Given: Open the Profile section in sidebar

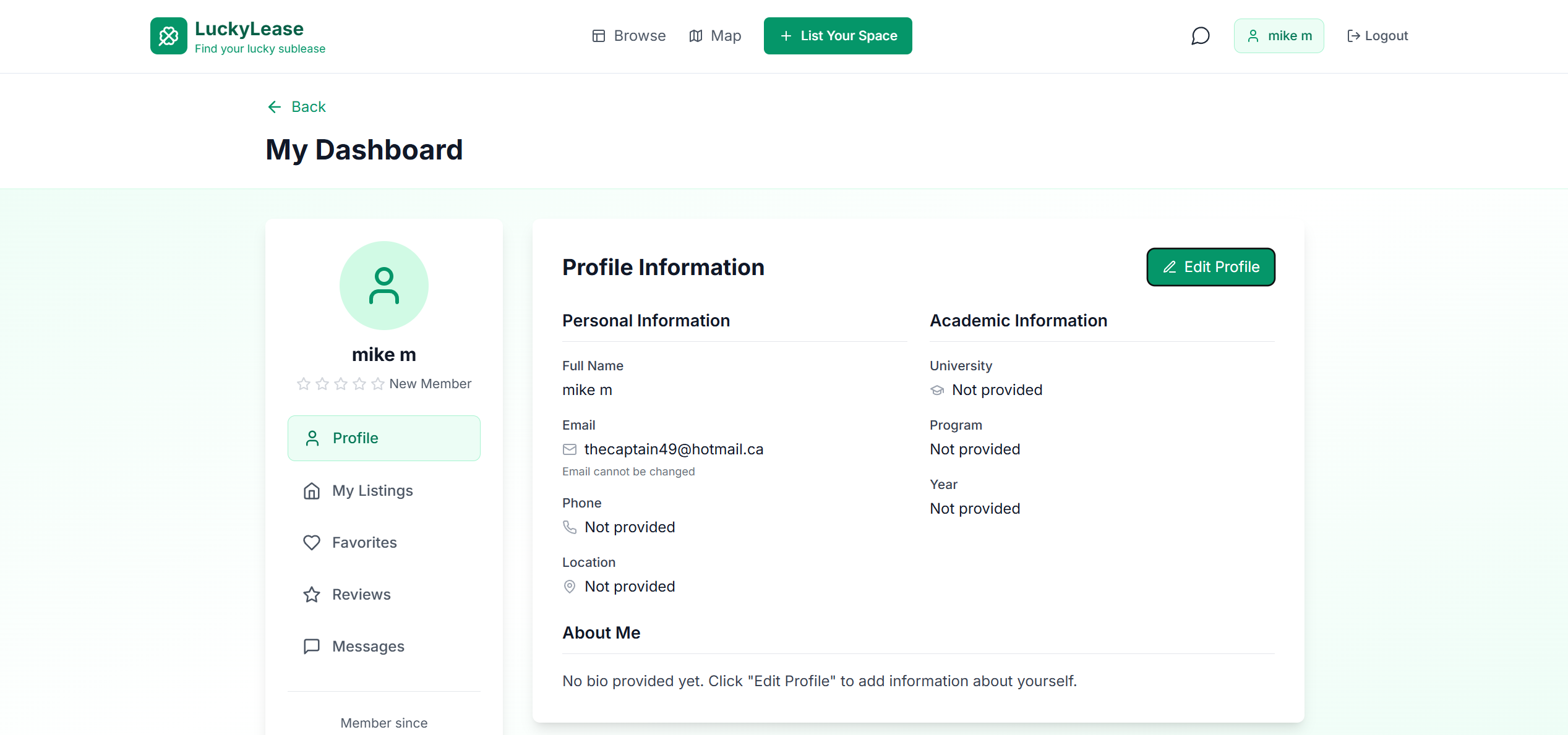Looking at the screenshot, I should [x=383, y=438].
